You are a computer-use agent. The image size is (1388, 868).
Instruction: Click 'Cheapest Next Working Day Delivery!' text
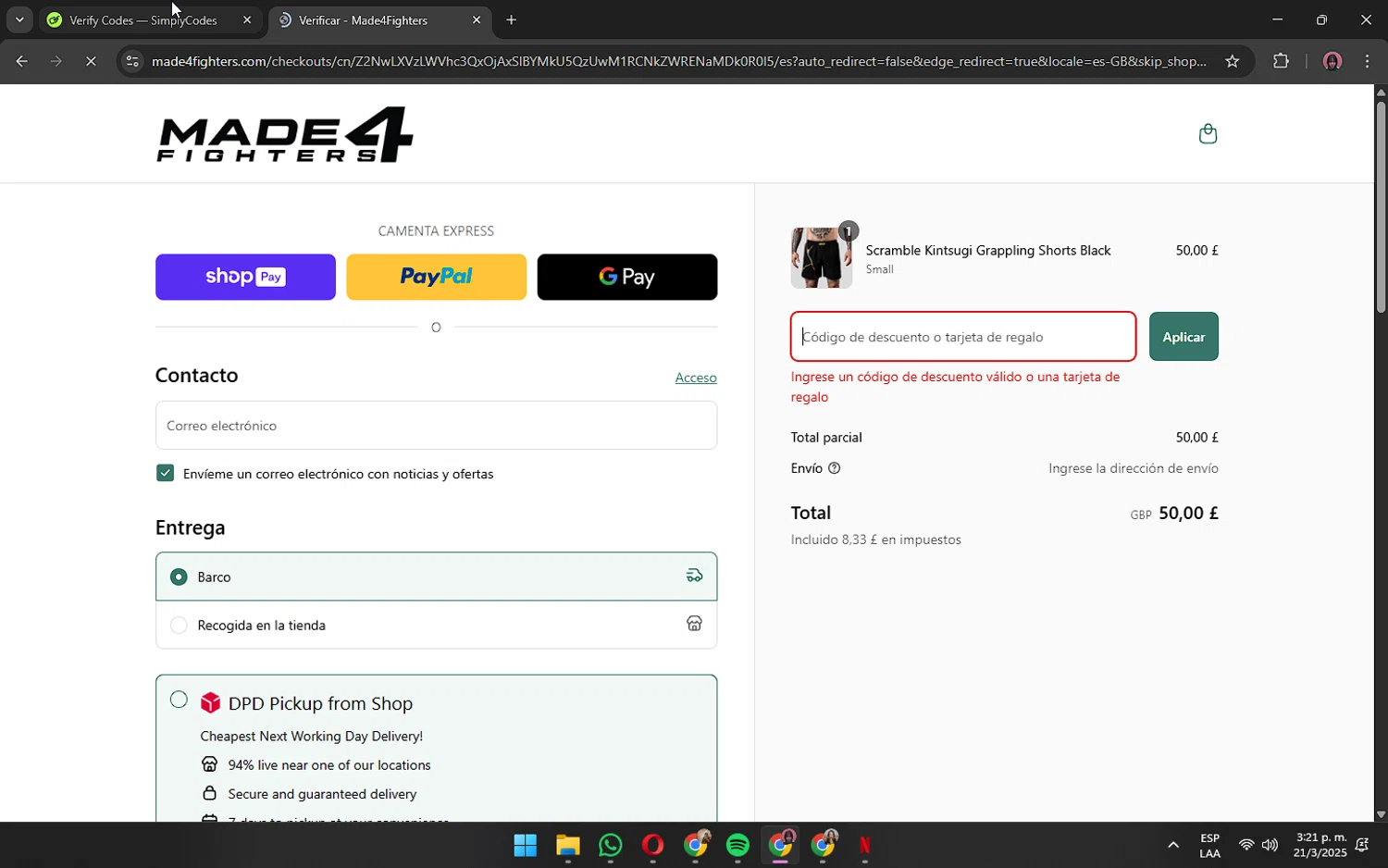tap(311, 737)
